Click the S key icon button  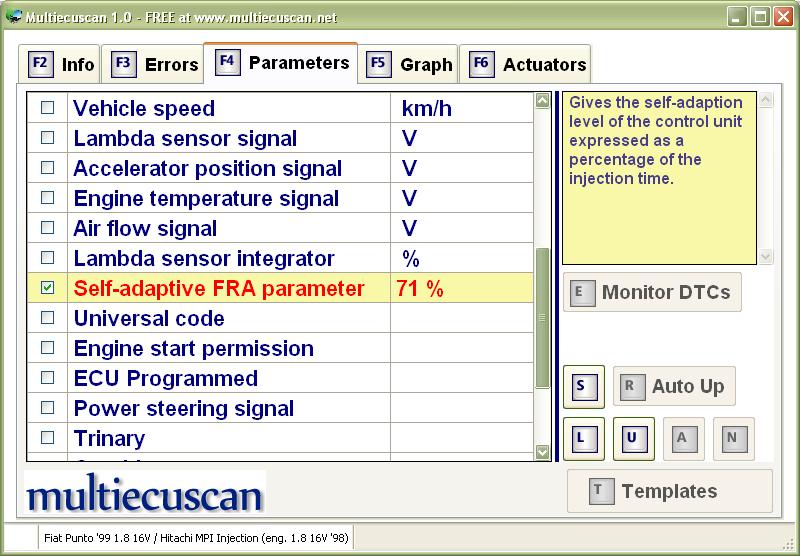[584, 387]
